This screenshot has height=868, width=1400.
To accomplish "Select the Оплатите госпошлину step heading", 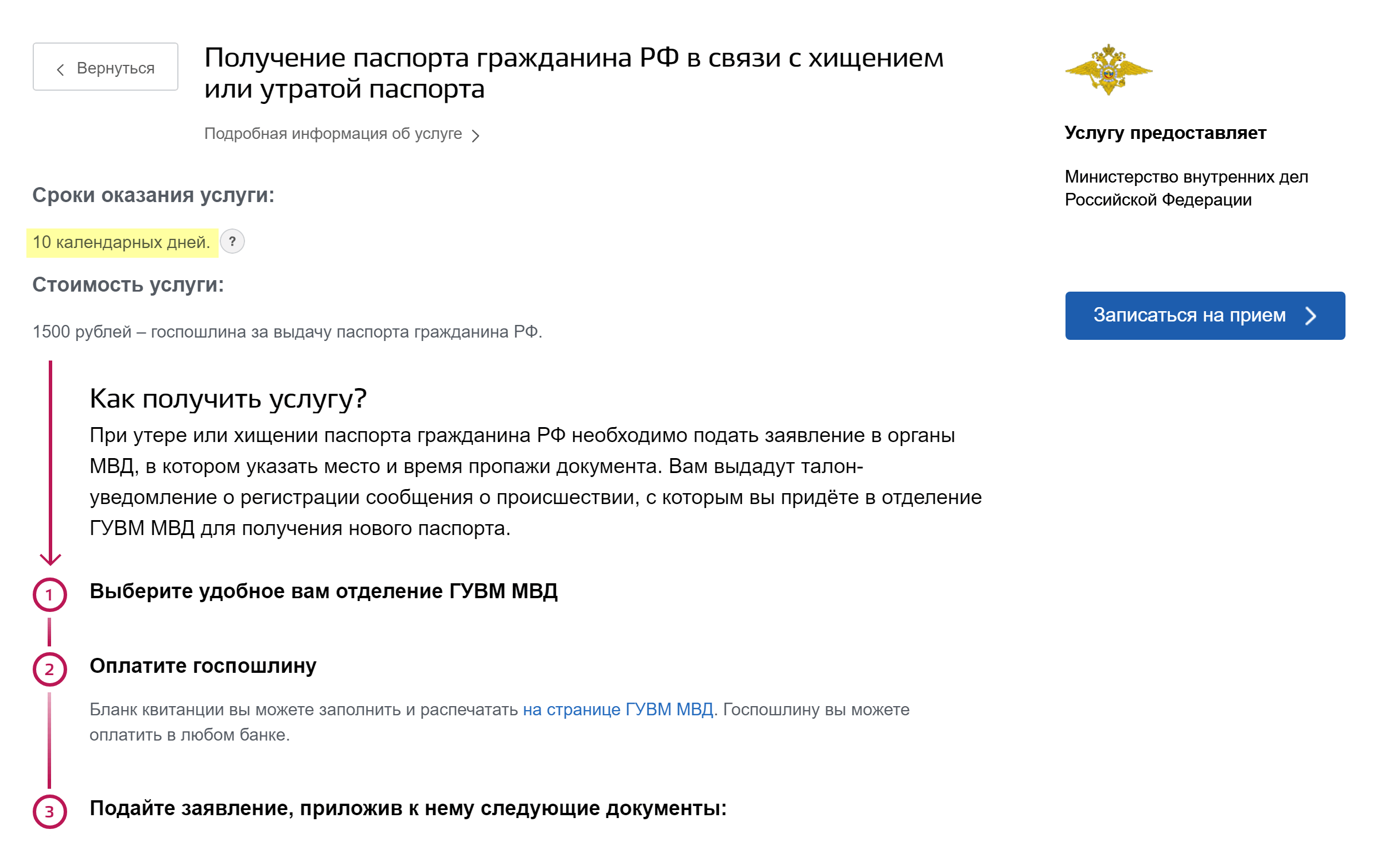I will point(203,666).
